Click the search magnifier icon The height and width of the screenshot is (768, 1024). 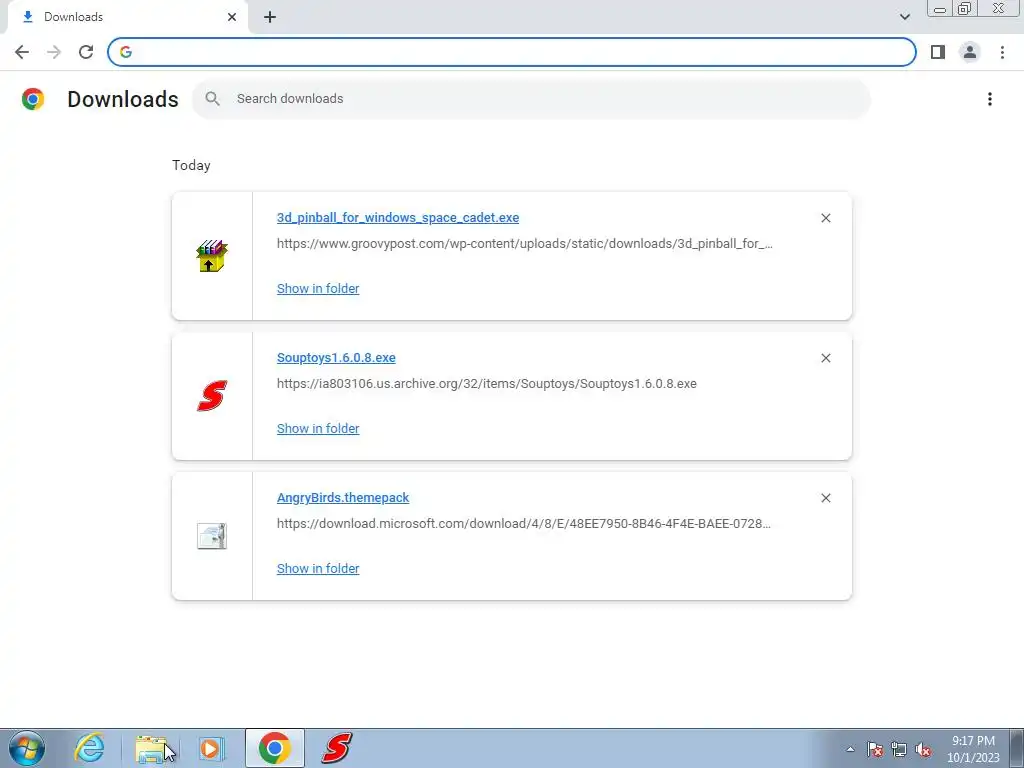pyautogui.click(x=212, y=99)
